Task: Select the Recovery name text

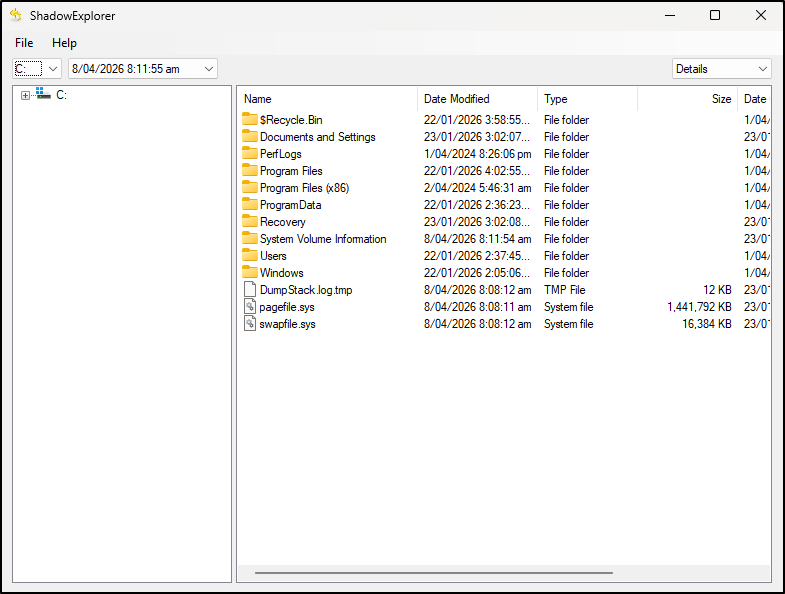Action: coord(282,222)
